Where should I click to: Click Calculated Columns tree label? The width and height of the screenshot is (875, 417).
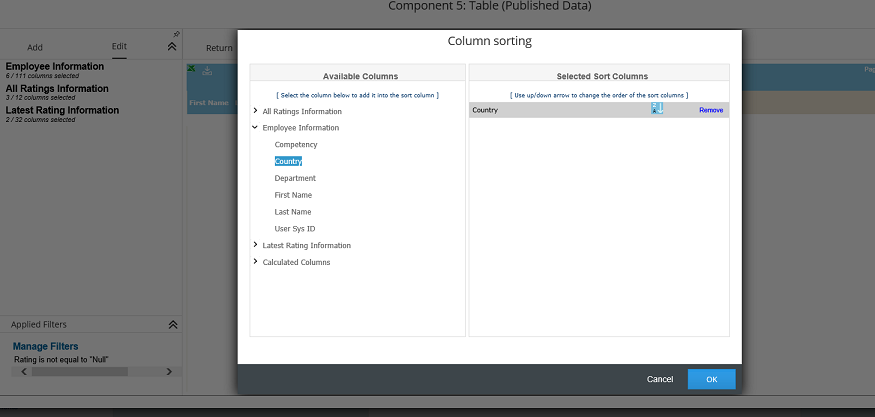296,262
